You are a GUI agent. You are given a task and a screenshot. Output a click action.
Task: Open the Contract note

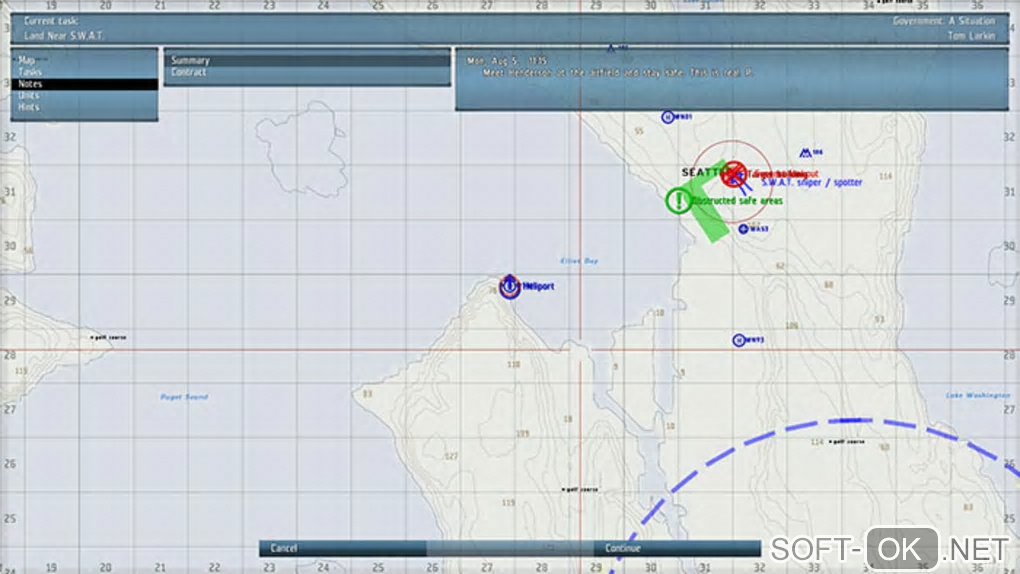click(307, 72)
